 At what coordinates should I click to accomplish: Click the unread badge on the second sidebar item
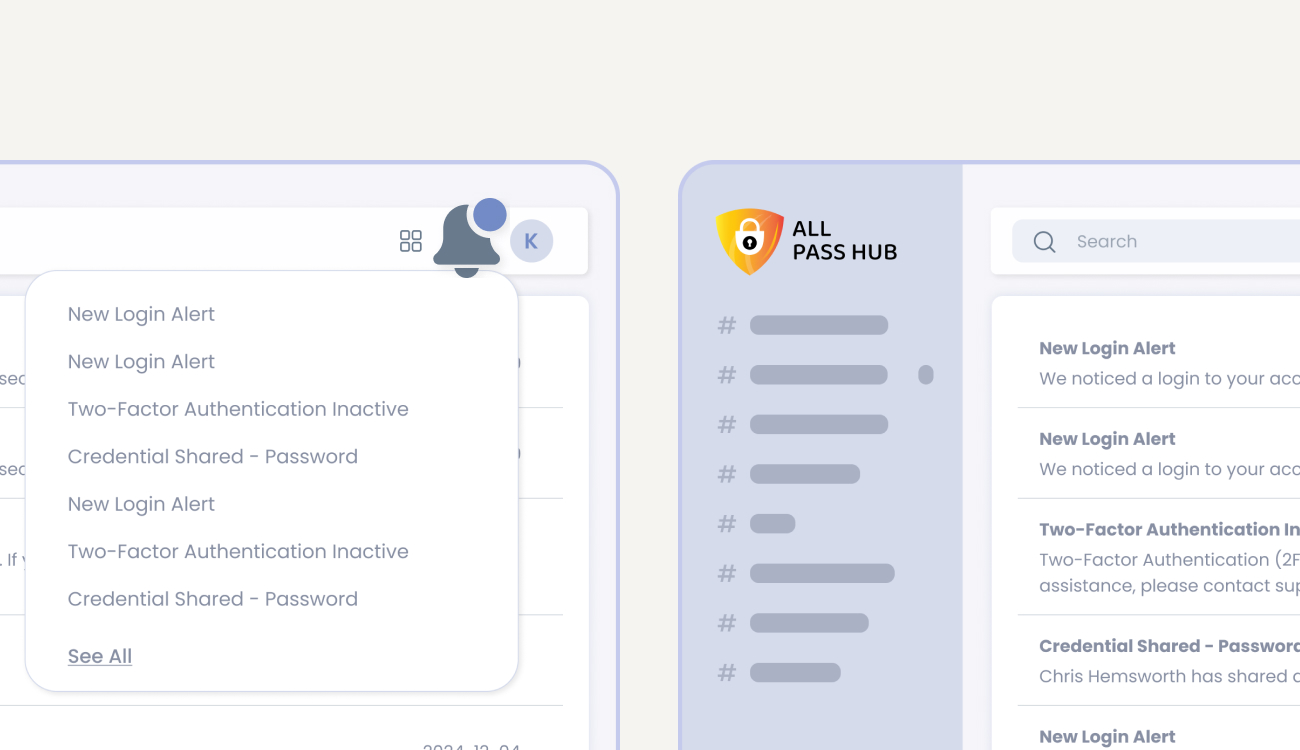(926, 375)
